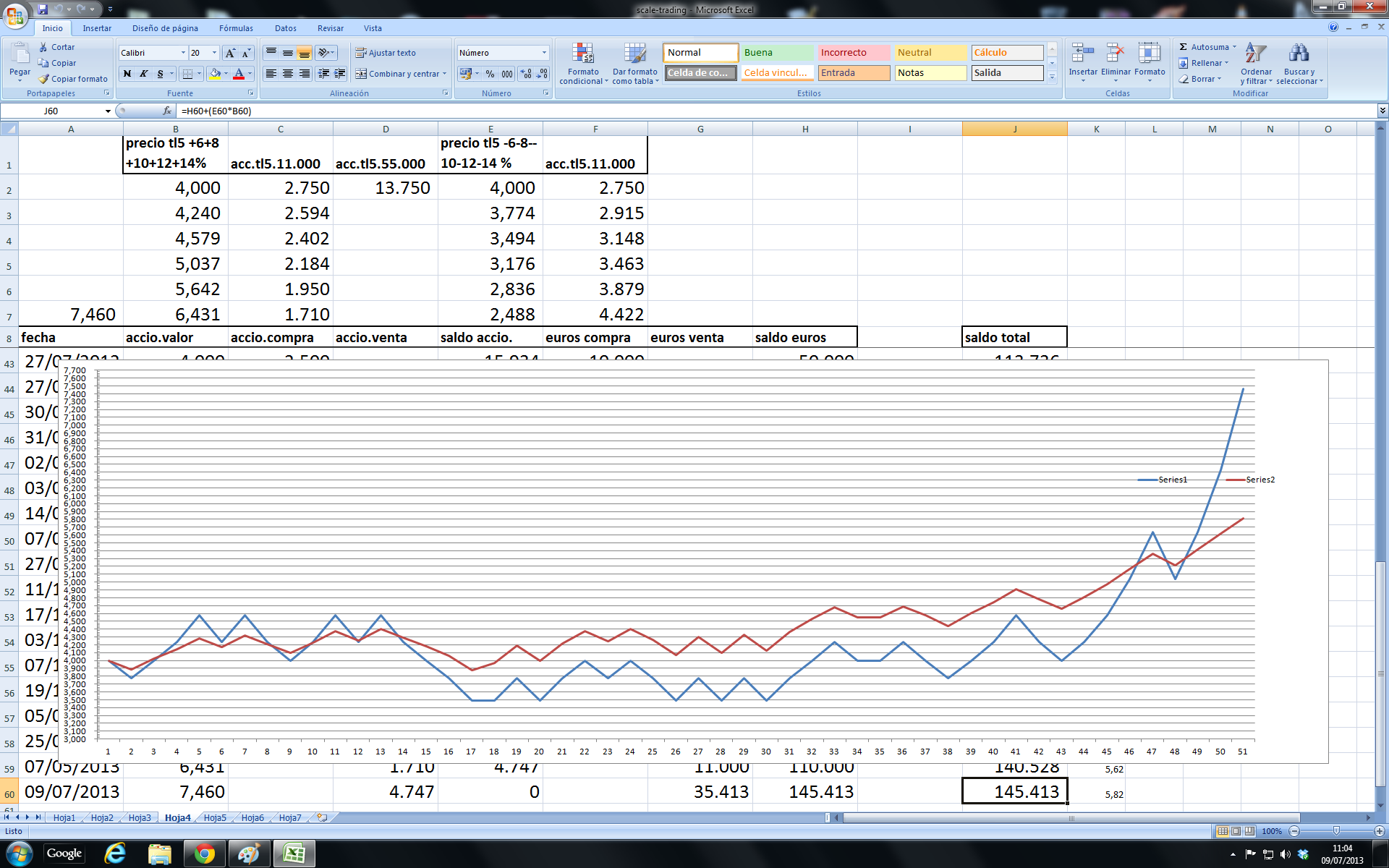
Task: Click the percent style icon
Action: point(490,74)
